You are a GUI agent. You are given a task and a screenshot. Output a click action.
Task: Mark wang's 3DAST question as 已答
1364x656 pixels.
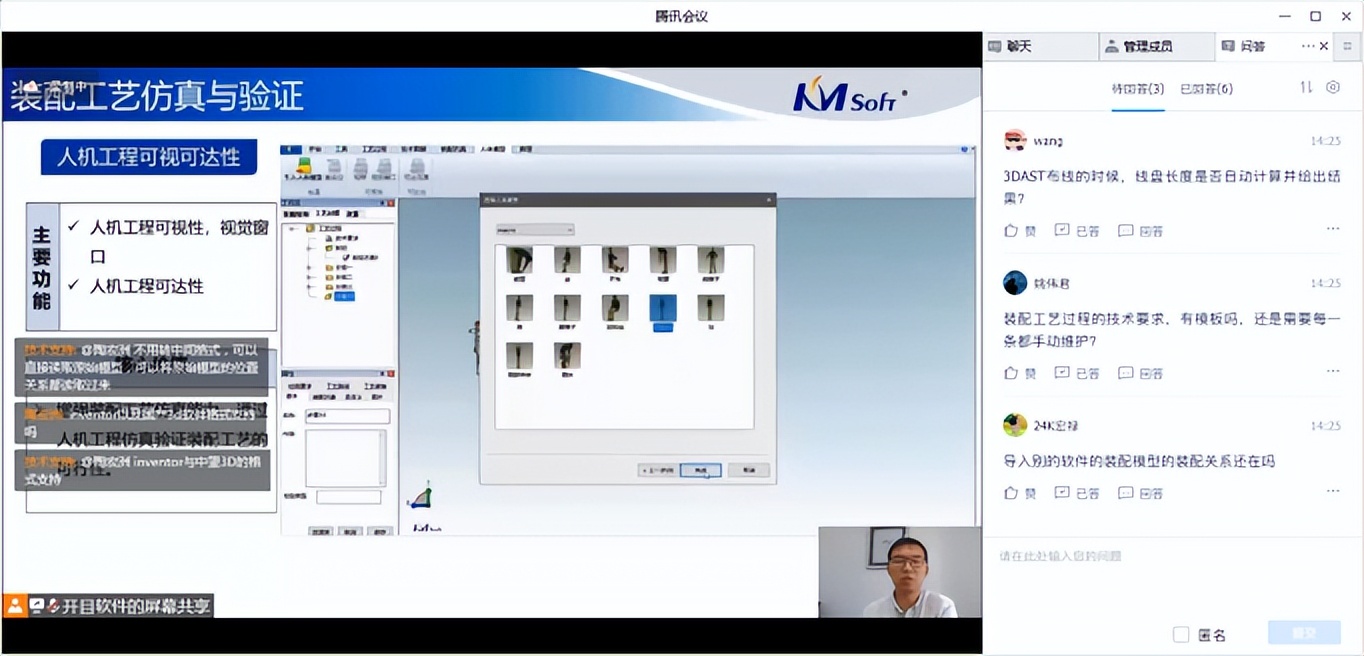1077,231
